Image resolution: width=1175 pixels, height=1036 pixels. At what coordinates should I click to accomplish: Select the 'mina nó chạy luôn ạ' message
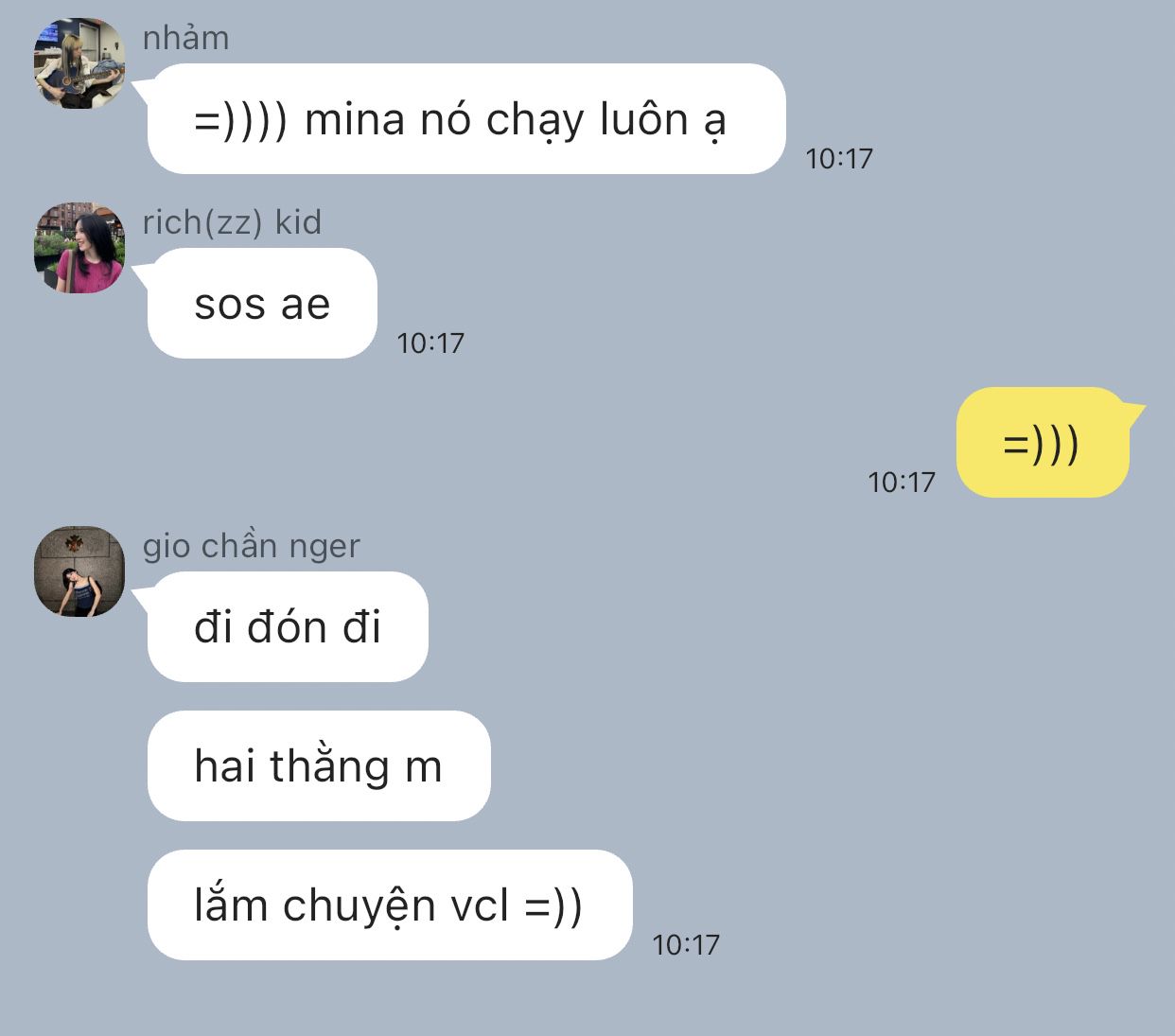pos(466,119)
